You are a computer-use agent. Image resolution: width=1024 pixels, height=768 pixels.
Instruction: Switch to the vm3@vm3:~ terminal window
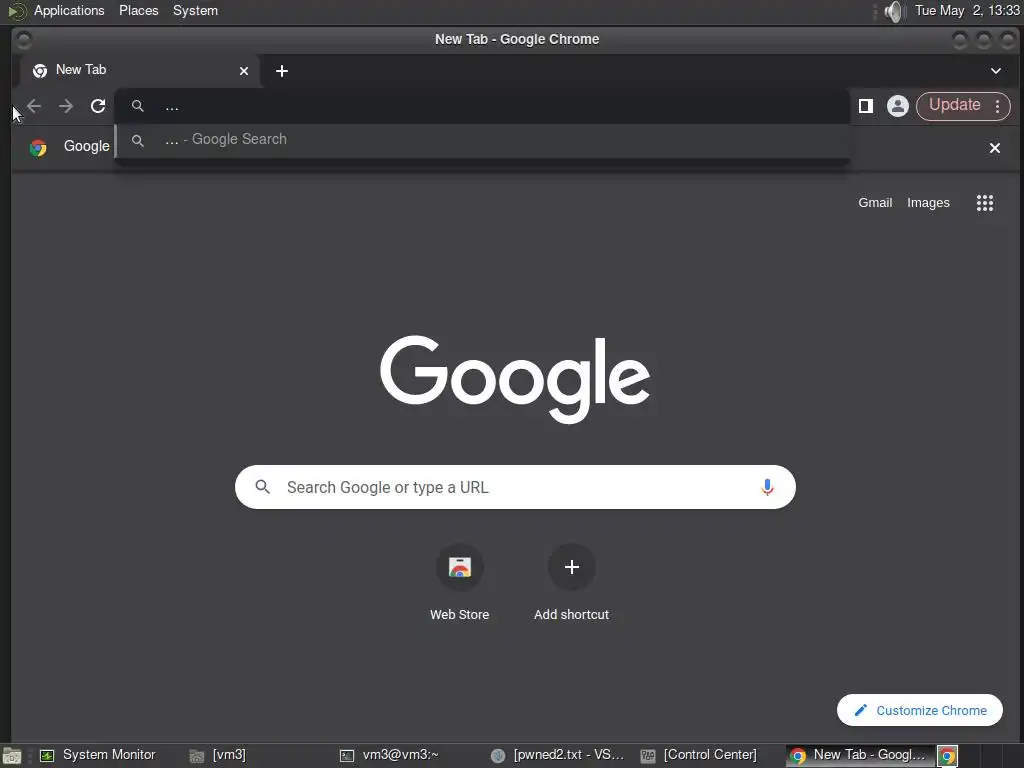389,755
